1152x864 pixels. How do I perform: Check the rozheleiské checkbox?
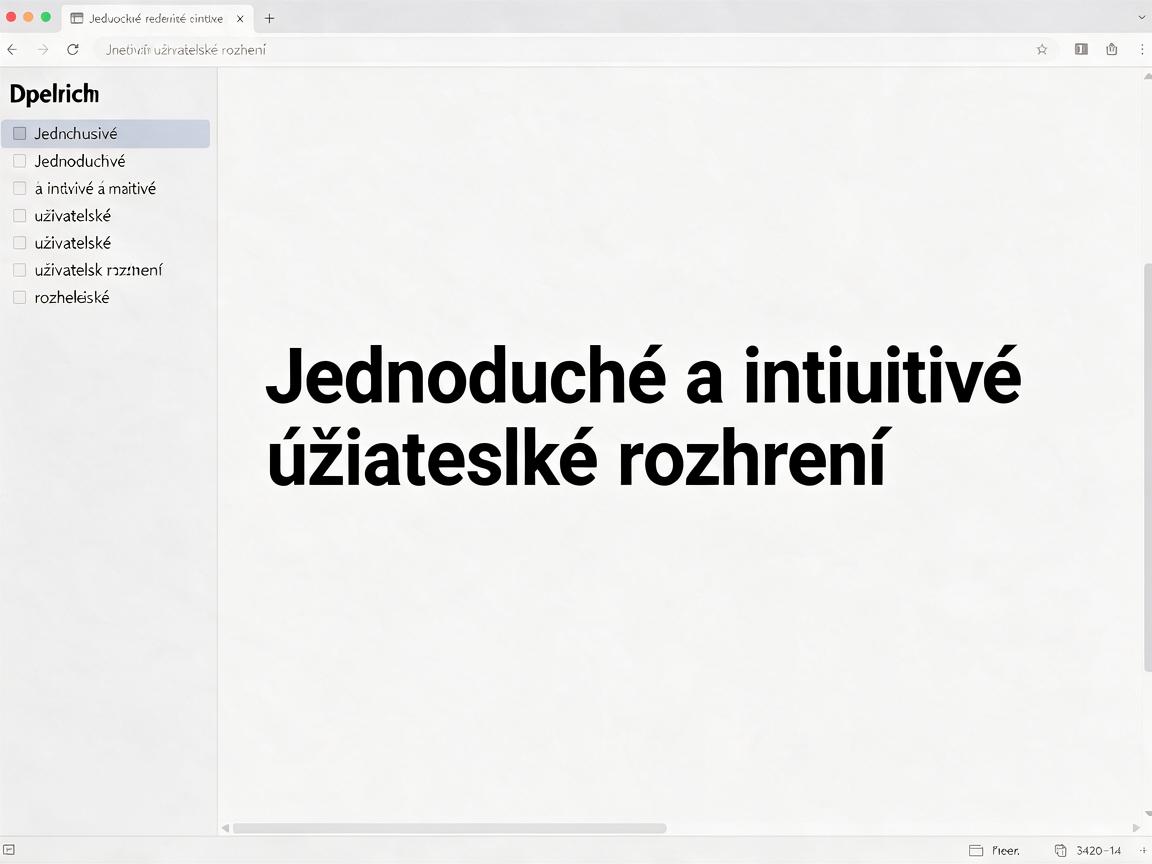click(20, 298)
